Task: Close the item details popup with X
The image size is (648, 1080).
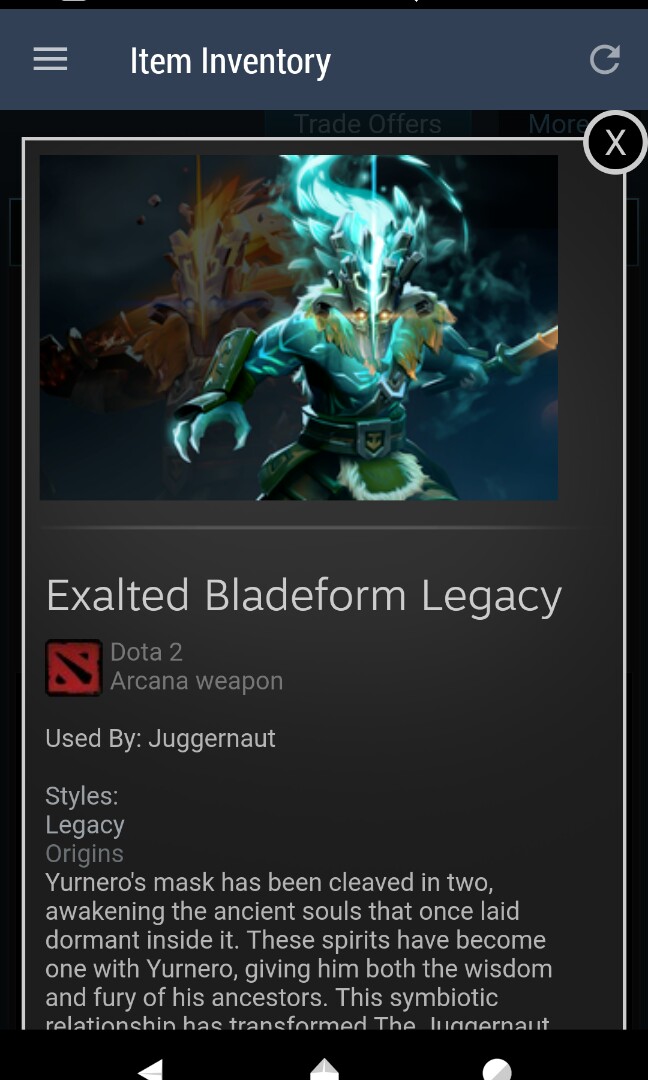Action: [x=615, y=143]
